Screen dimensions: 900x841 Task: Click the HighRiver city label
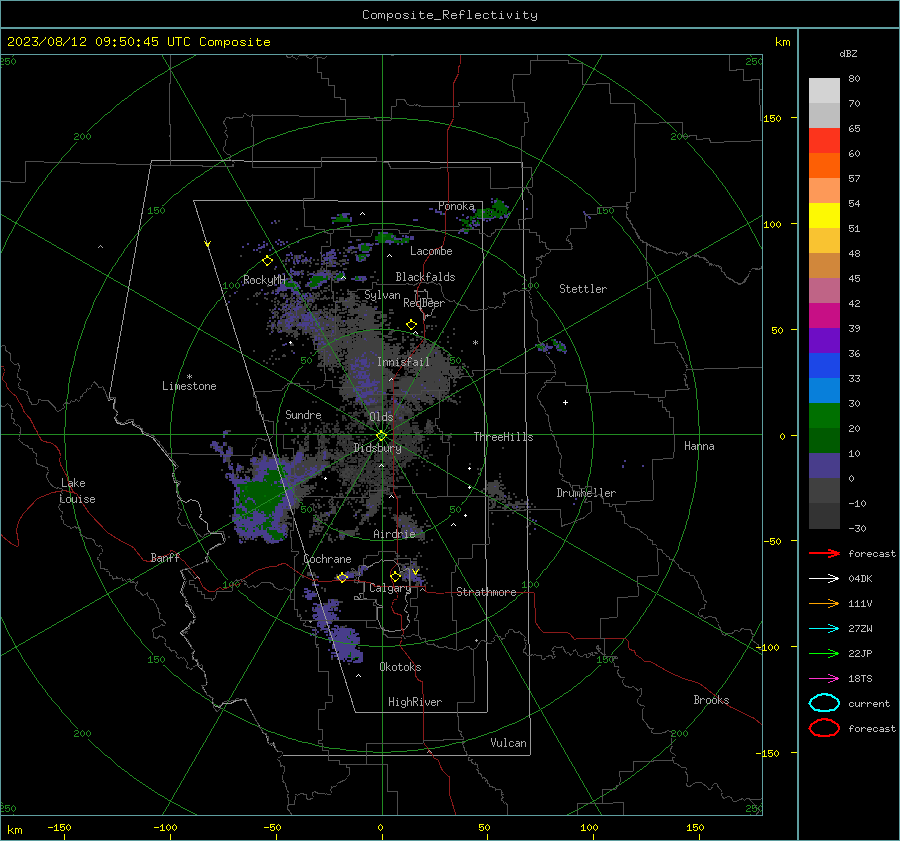click(x=415, y=702)
